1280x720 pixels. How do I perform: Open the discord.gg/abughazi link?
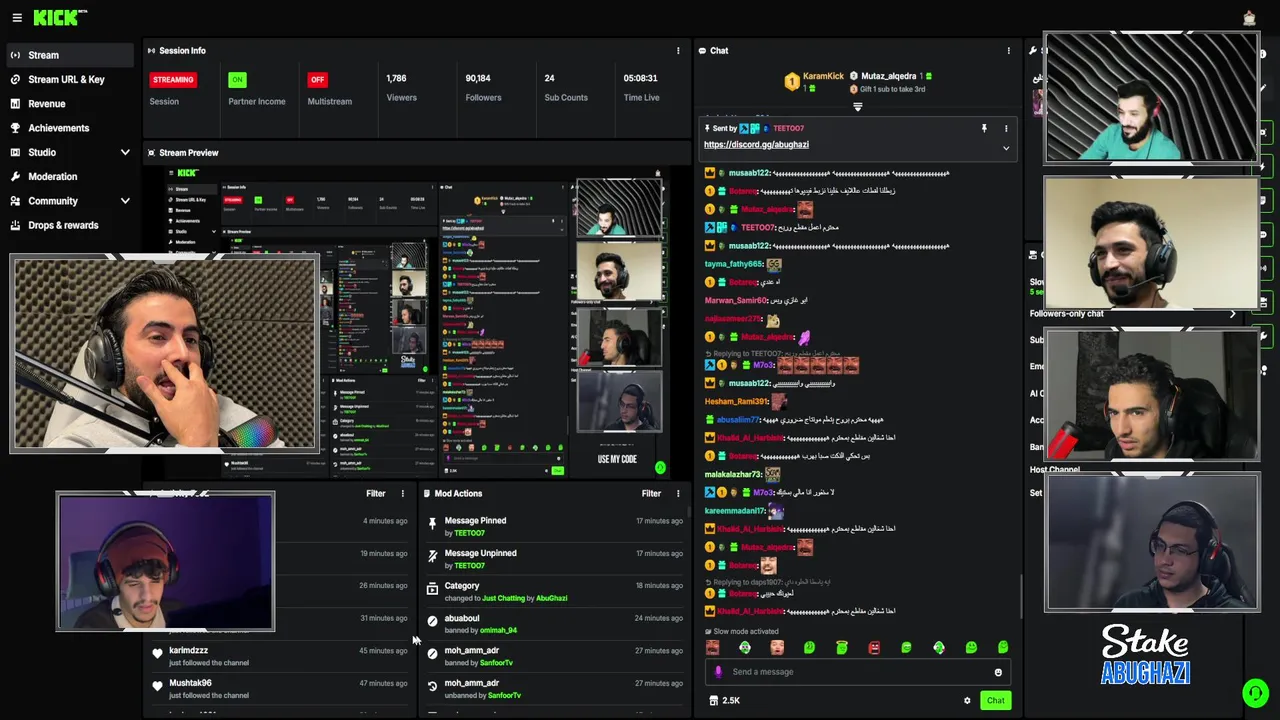click(756, 145)
